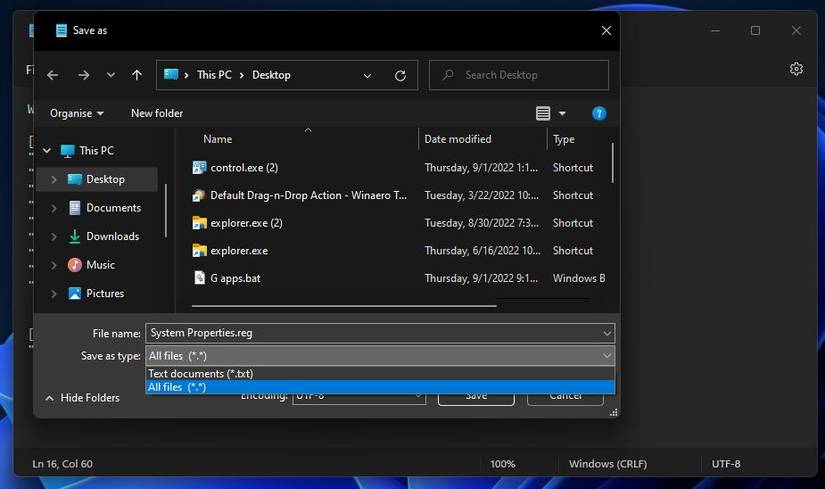Expand the Downloads tree node

coord(54,236)
